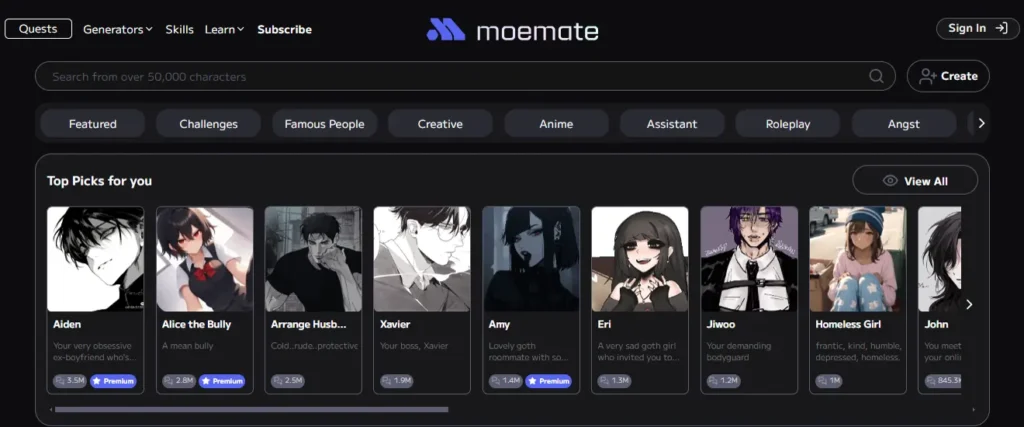Click the "Alice the Bully" card title
Screen dimensions: 1024x427
coord(197,324)
